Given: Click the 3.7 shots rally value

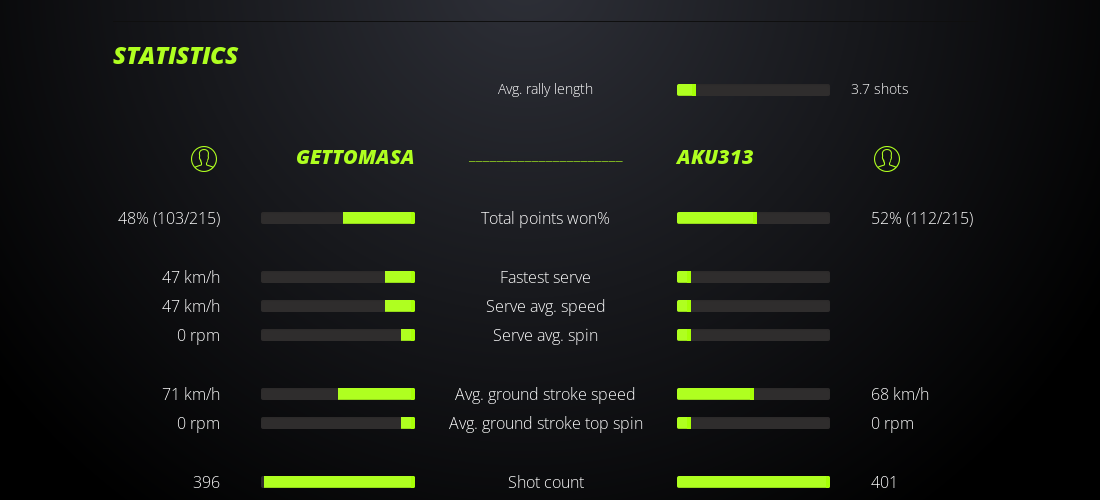Looking at the screenshot, I should point(879,89).
